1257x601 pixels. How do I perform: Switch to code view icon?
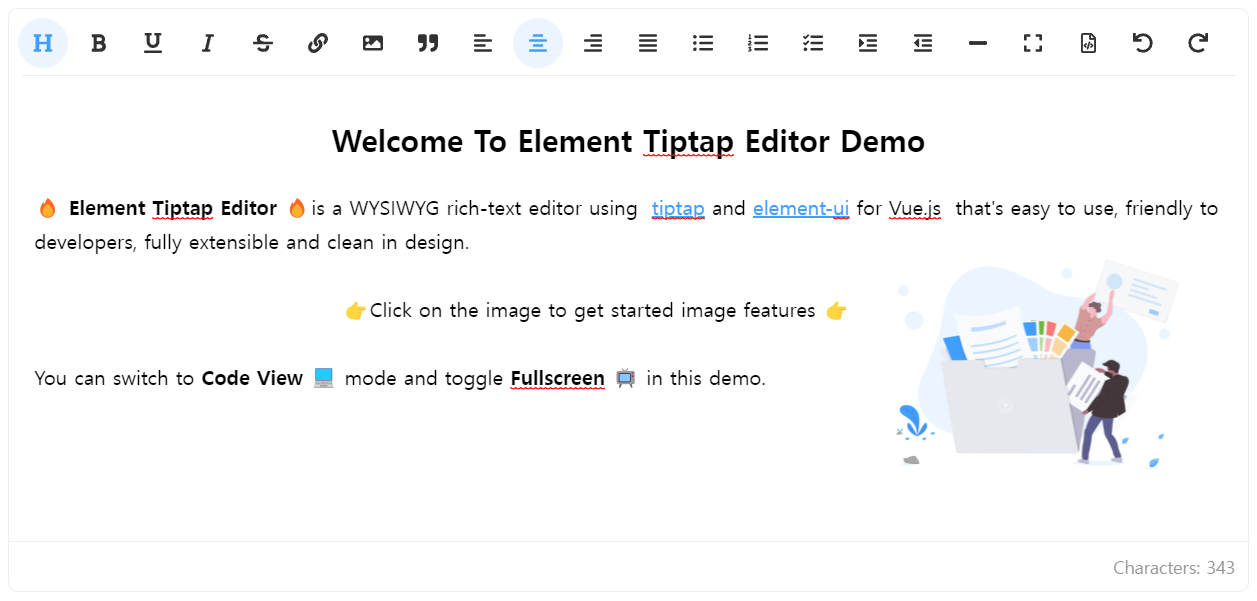1088,43
